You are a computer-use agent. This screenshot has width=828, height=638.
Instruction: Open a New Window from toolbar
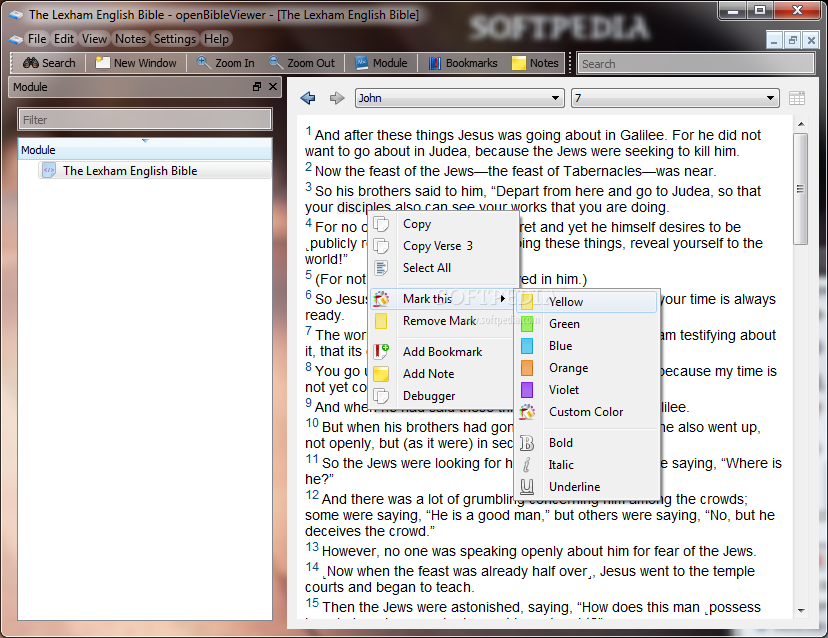tap(136, 63)
